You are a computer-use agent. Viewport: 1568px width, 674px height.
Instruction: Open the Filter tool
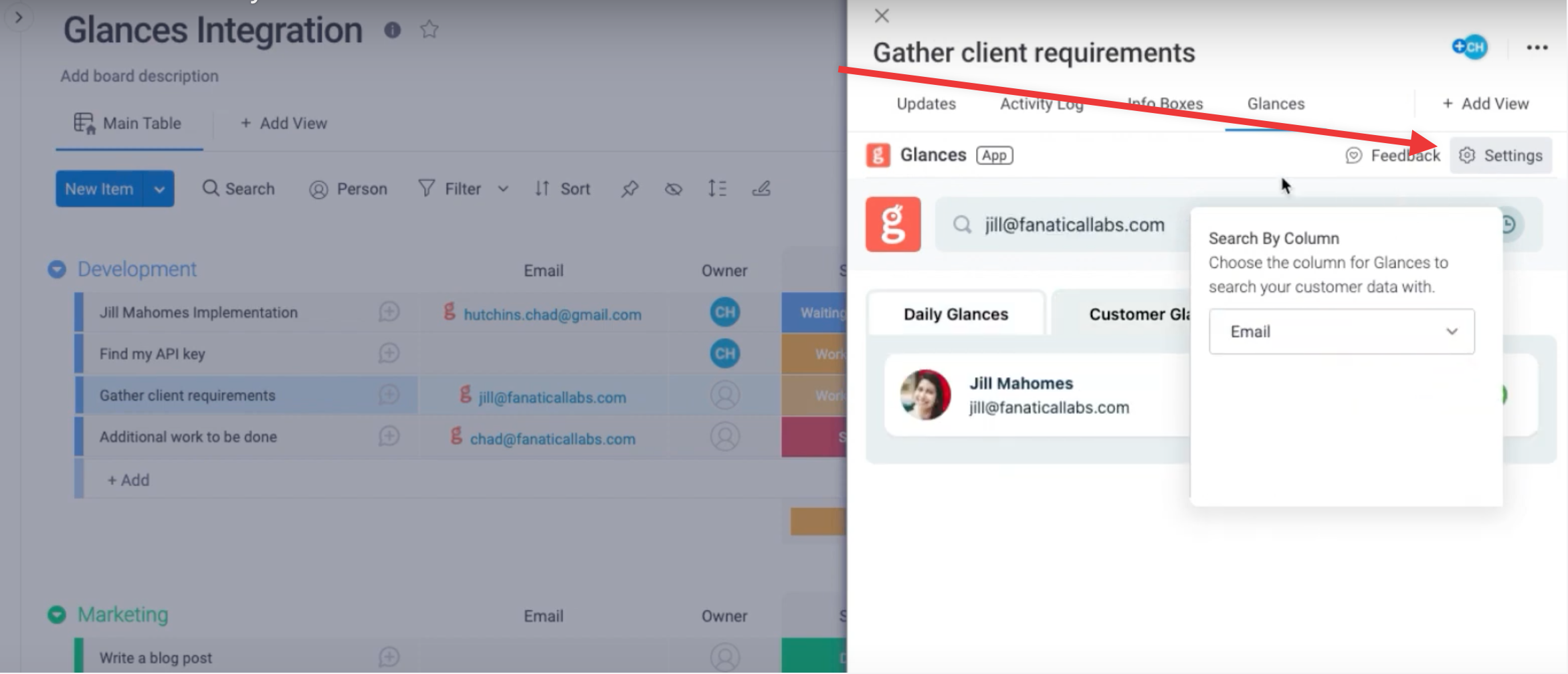pyautogui.click(x=450, y=189)
